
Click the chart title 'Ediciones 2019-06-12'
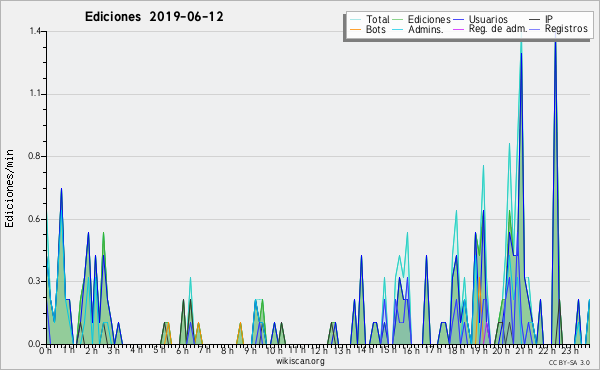[x=154, y=17]
